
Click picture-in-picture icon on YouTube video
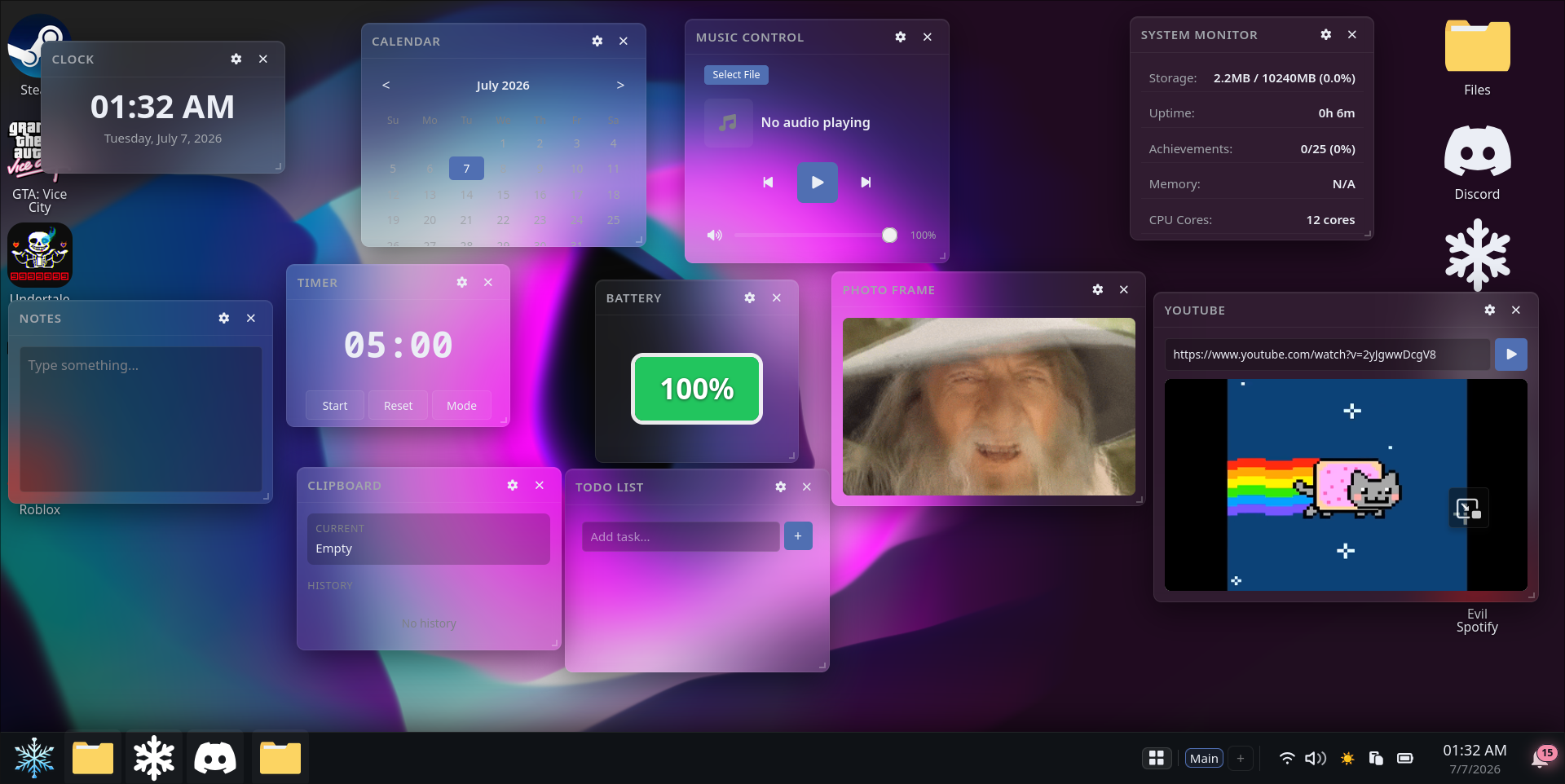click(1469, 509)
